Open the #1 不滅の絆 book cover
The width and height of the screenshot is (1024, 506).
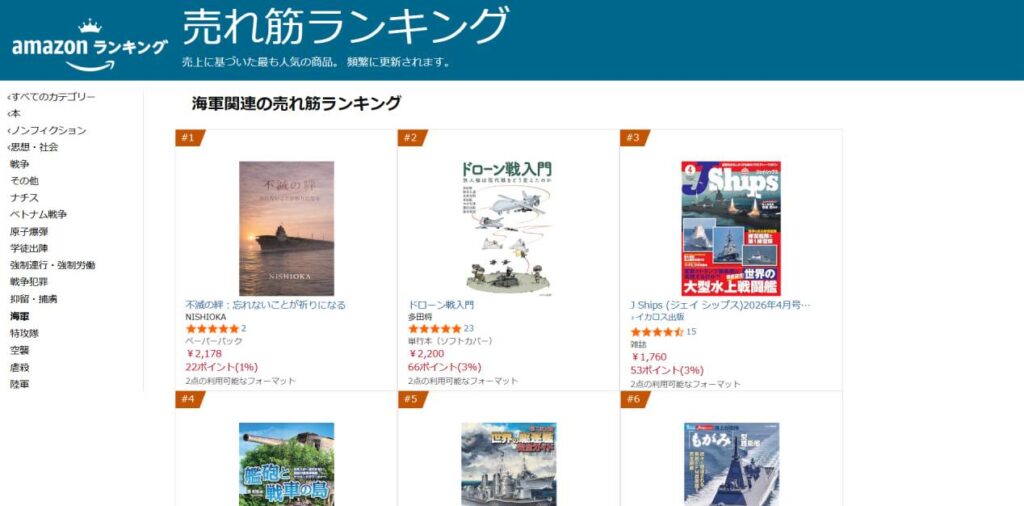(286, 229)
